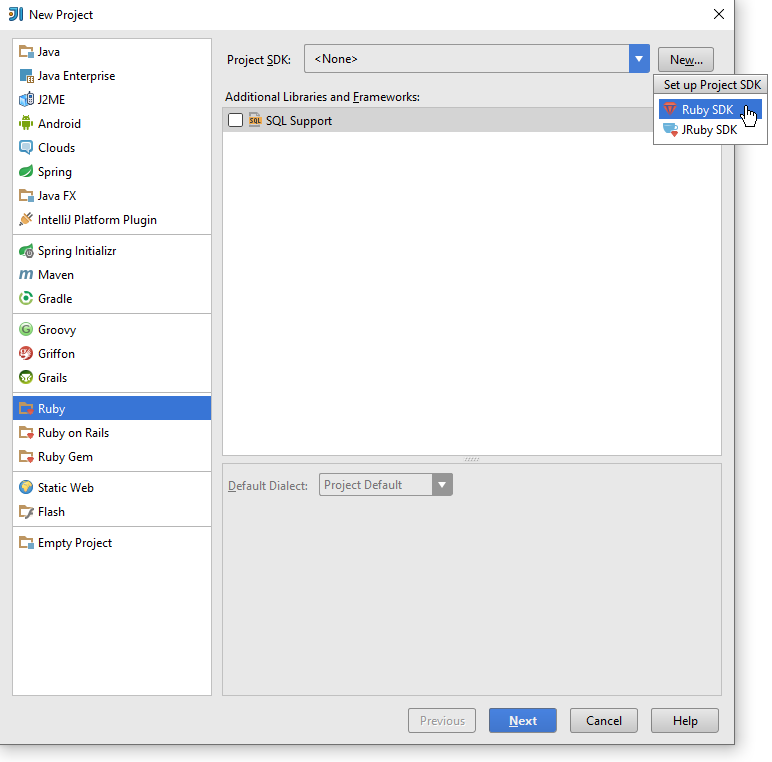Click the Ruby Gem label
Image resolution: width=772 pixels, height=762 pixels.
tap(65, 457)
